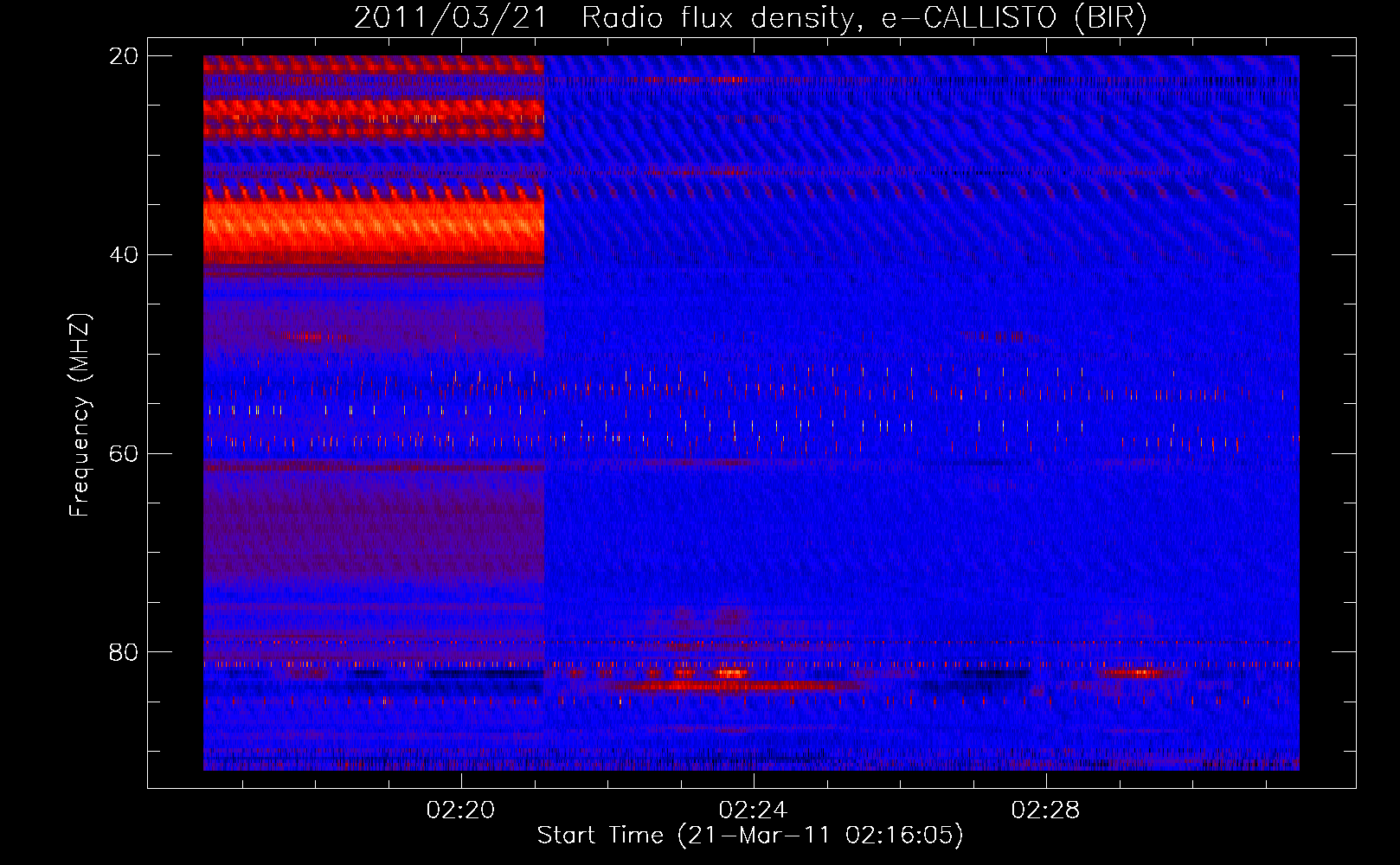The height and width of the screenshot is (865, 1400).
Task: Click the '40' frequency tick label
Action: click(x=123, y=255)
